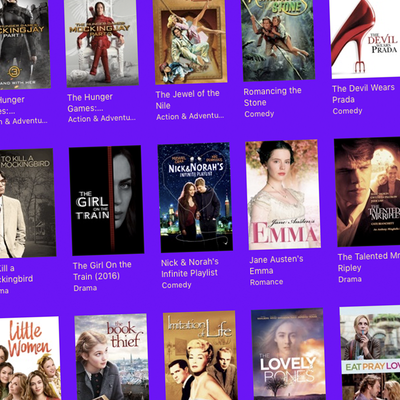Viewport: 400px width, 400px height.
Task: Click 'Jane Austen's Emma' title text
Action: (x=276, y=265)
